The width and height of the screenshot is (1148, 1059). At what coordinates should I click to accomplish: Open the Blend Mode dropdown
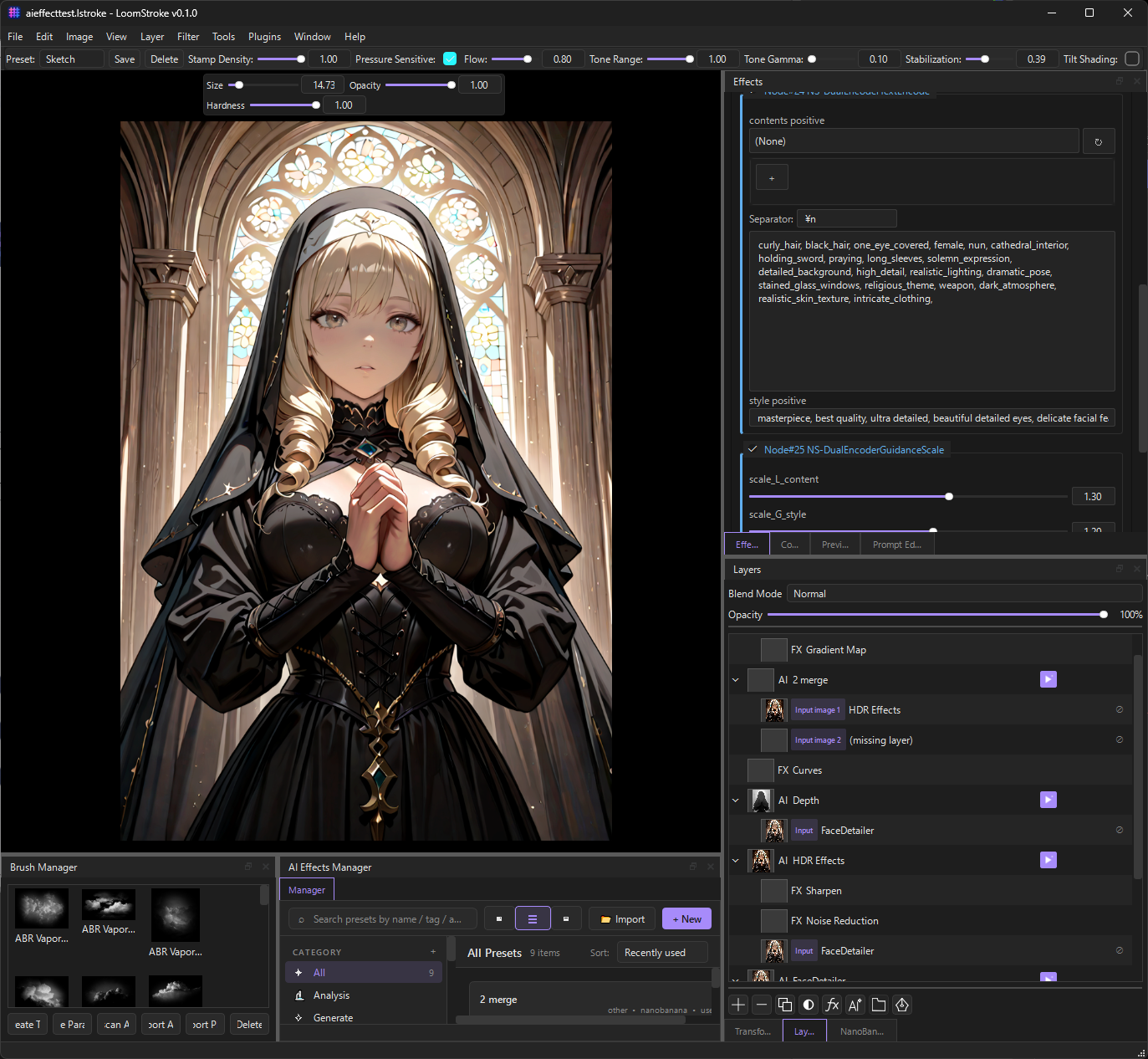(965, 593)
